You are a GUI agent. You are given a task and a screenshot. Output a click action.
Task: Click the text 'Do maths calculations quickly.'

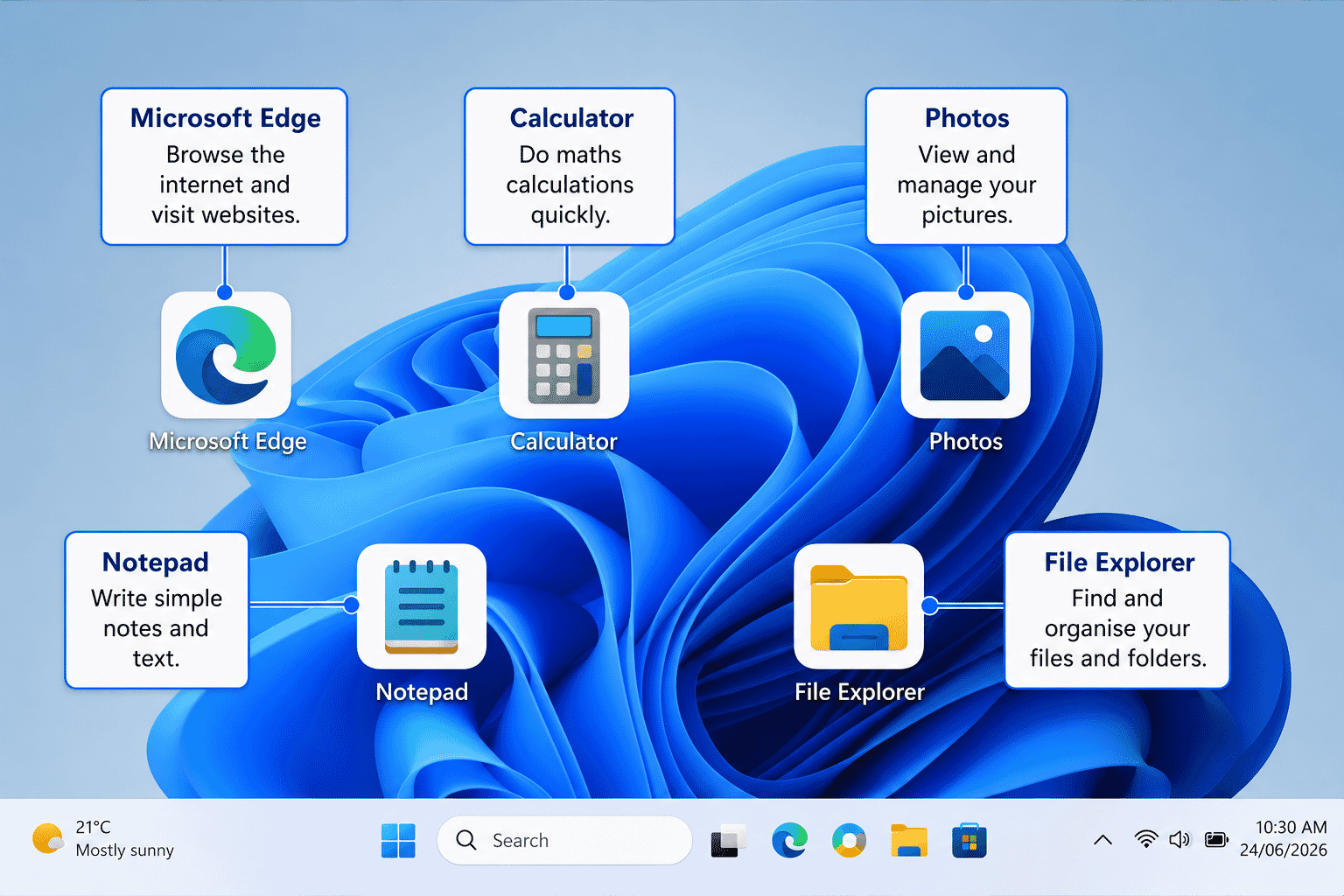(x=570, y=185)
